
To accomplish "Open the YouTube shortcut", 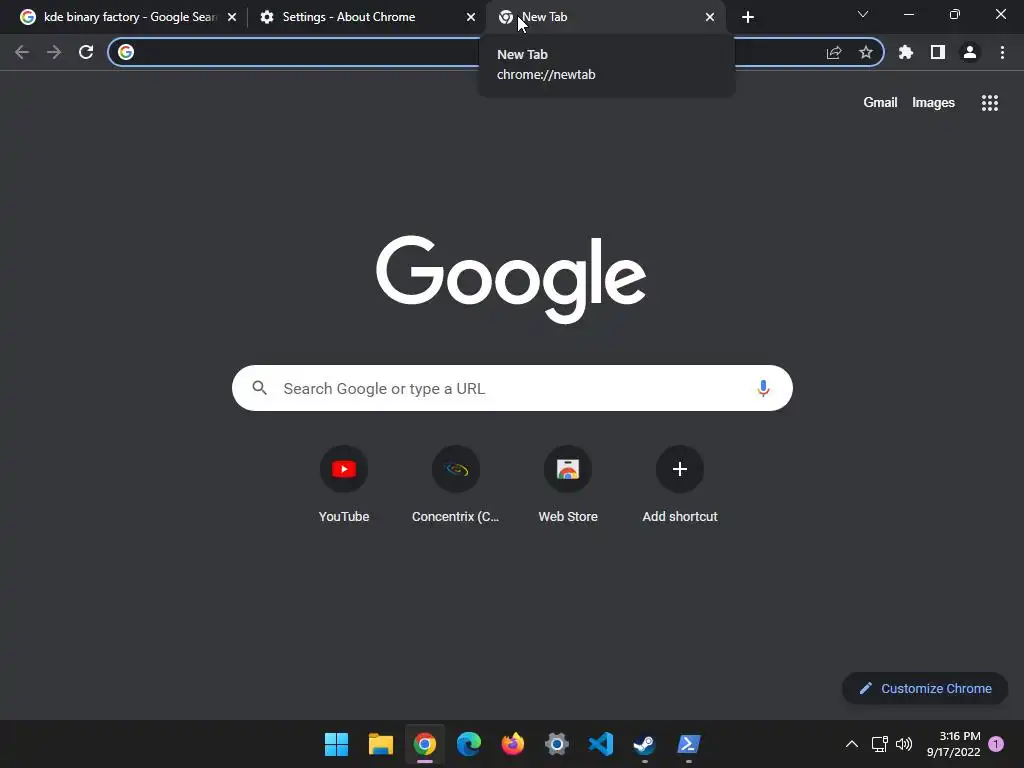I will pos(344,485).
